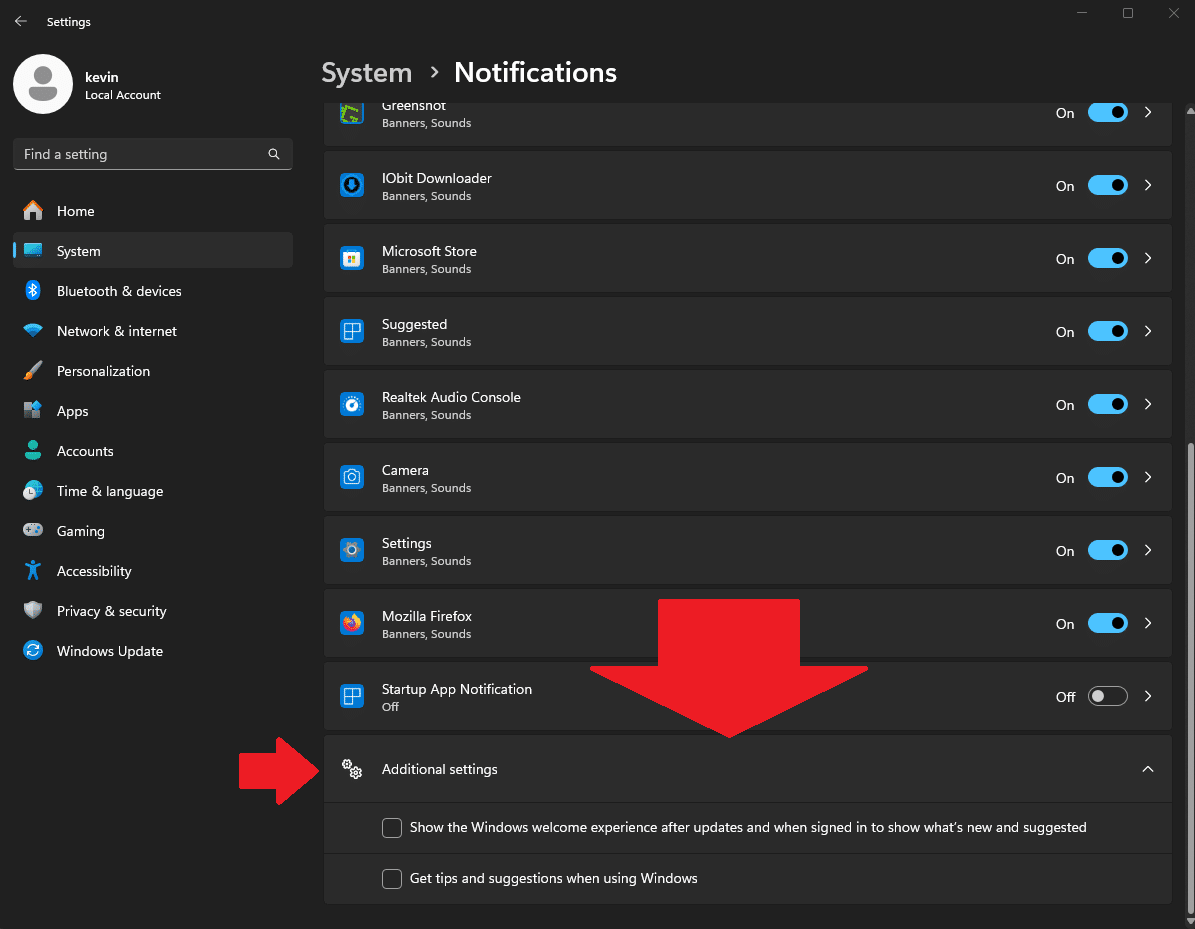The height and width of the screenshot is (929, 1195).
Task: Click the Accessibility figure icon
Action: click(33, 570)
